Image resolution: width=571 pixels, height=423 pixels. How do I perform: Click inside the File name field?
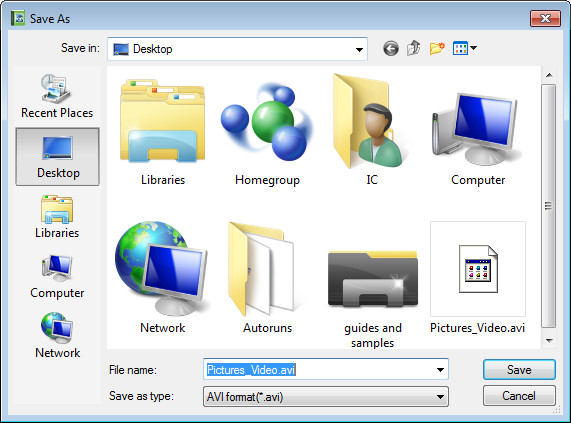point(326,370)
